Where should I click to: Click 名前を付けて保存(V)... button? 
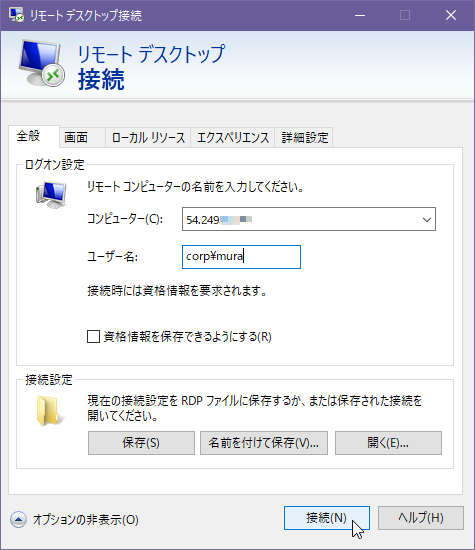264,443
